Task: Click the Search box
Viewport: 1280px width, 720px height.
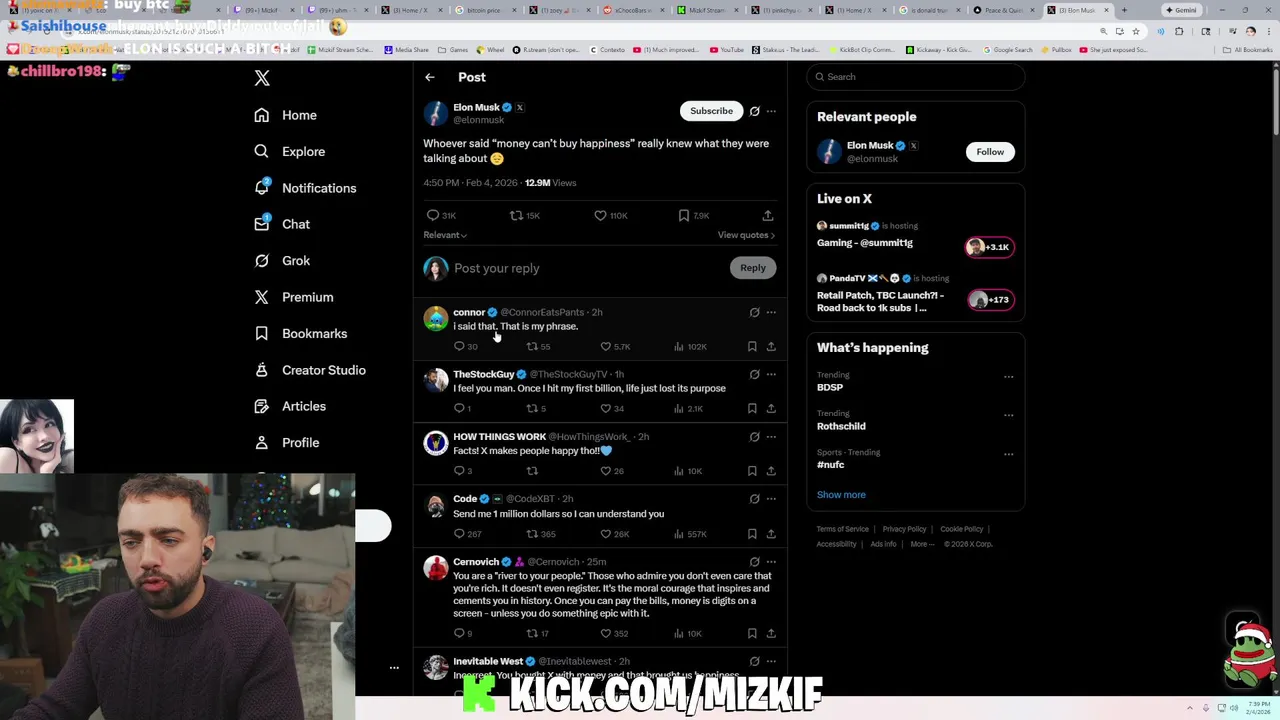Action: pos(916,77)
